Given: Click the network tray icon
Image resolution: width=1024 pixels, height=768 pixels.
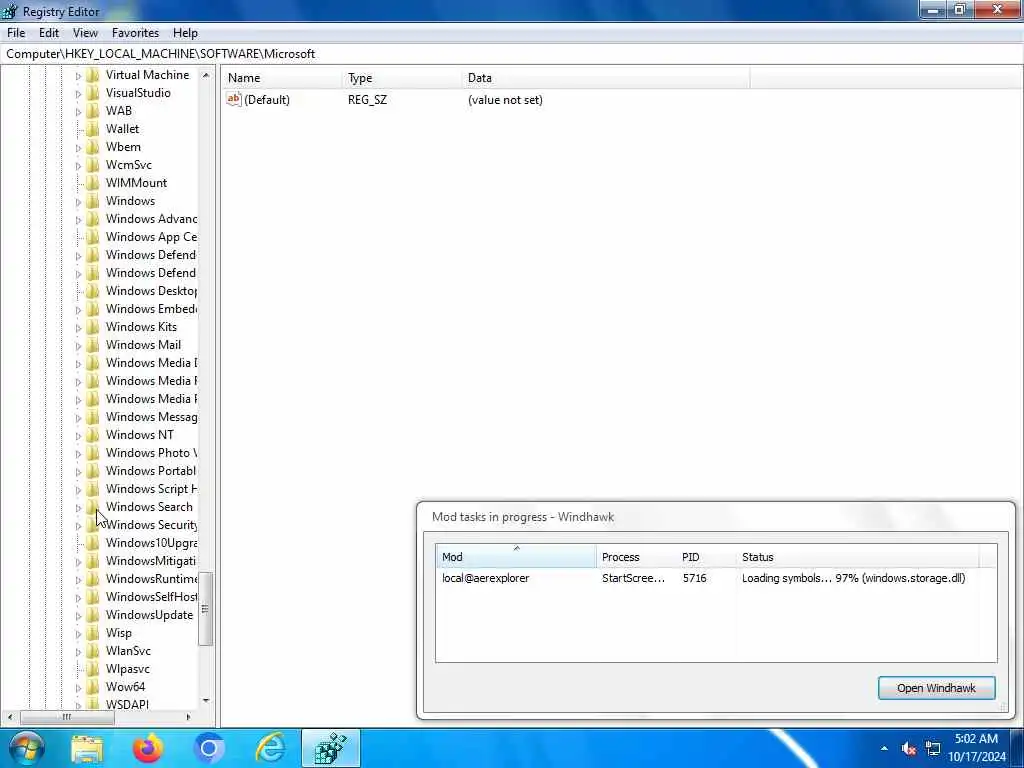Looking at the screenshot, I should click(933, 748).
